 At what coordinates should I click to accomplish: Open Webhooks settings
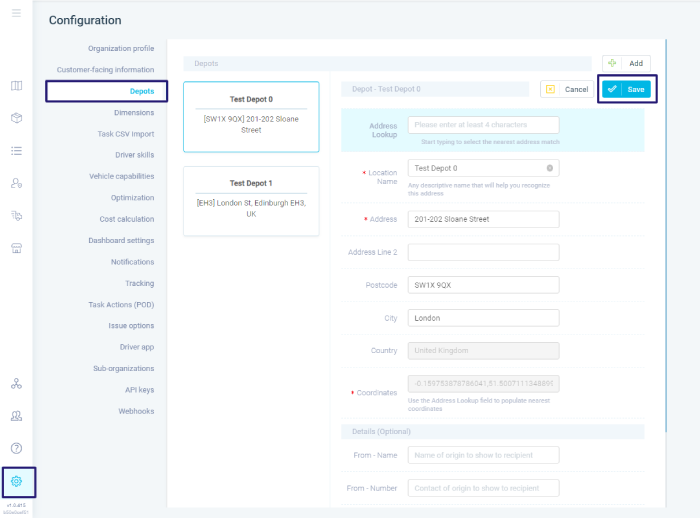pyautogui.click(x=136, y=411)
